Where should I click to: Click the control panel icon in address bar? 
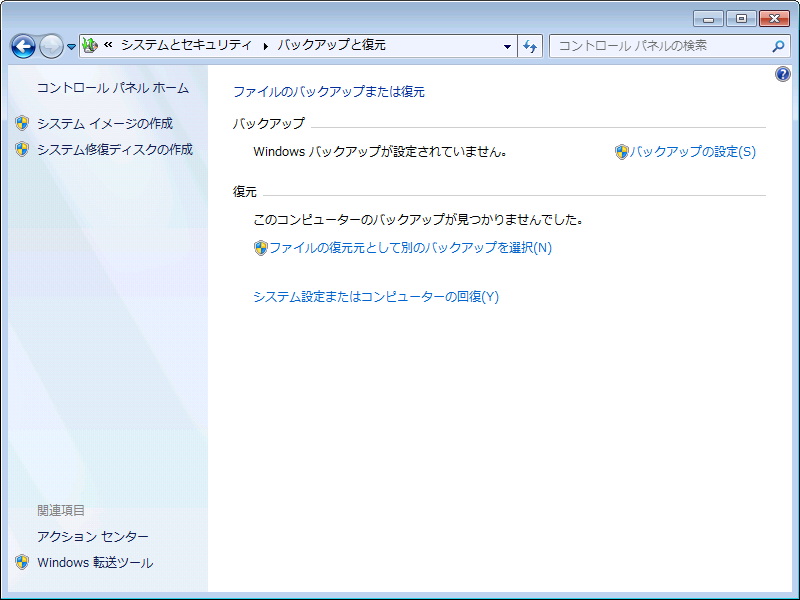point(90,45)
